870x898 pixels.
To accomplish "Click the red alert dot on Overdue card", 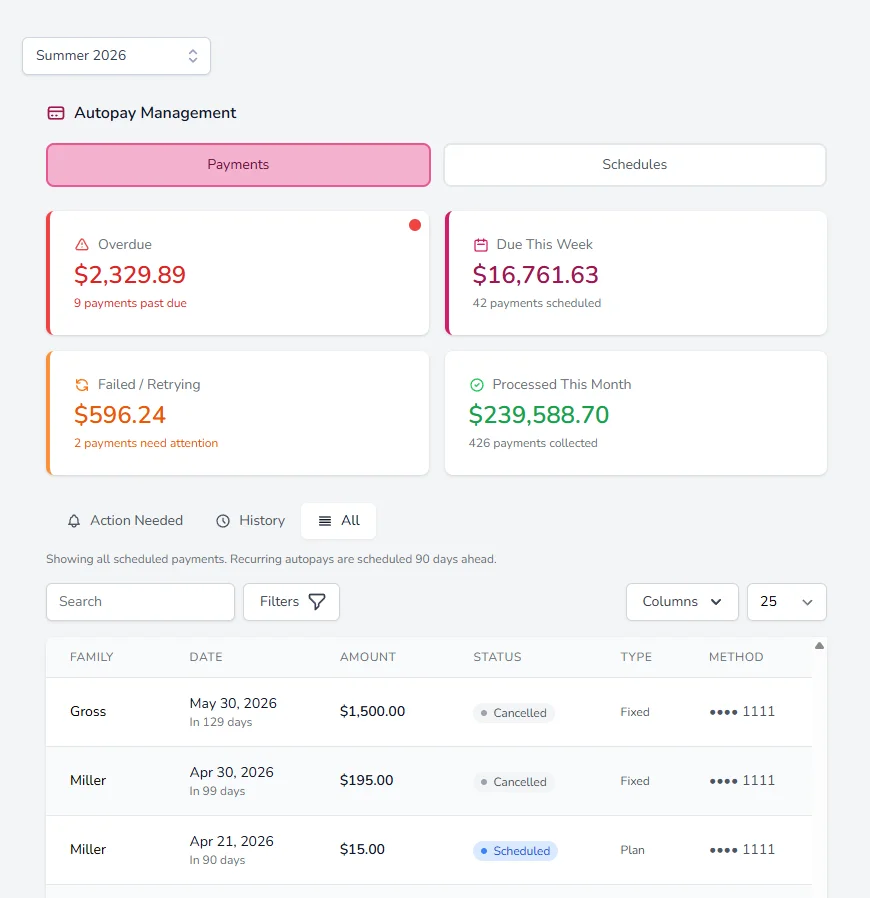I will pos(415,225).
